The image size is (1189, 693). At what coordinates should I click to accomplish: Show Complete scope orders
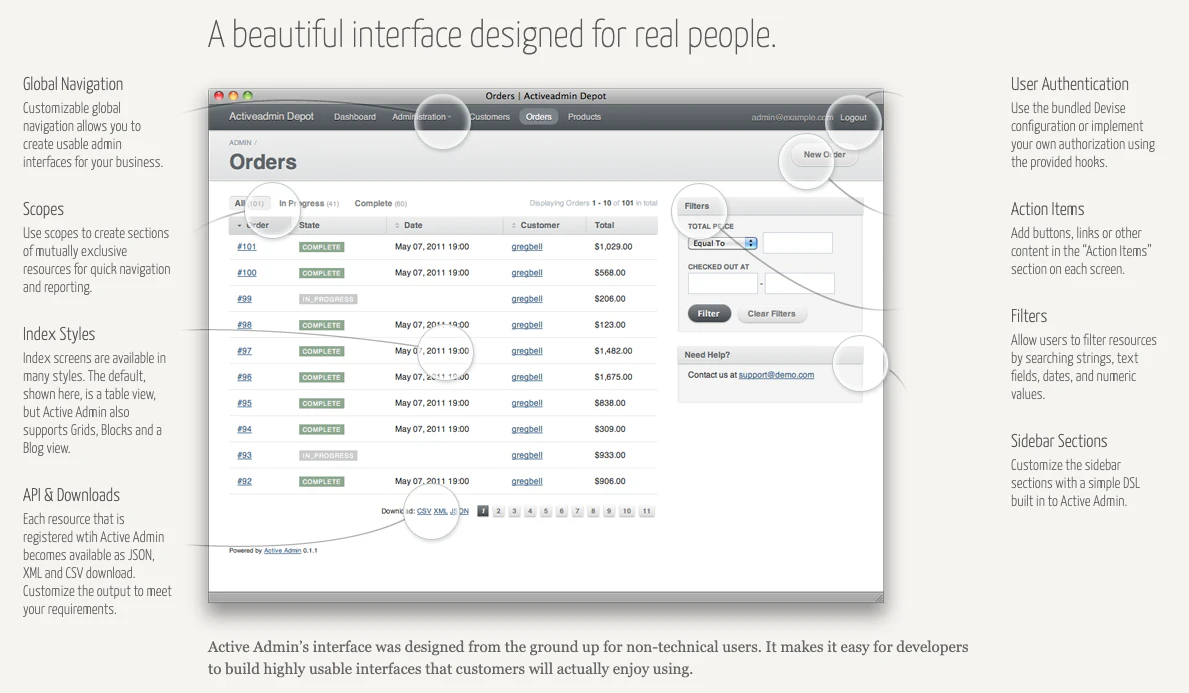pos(381,203)
